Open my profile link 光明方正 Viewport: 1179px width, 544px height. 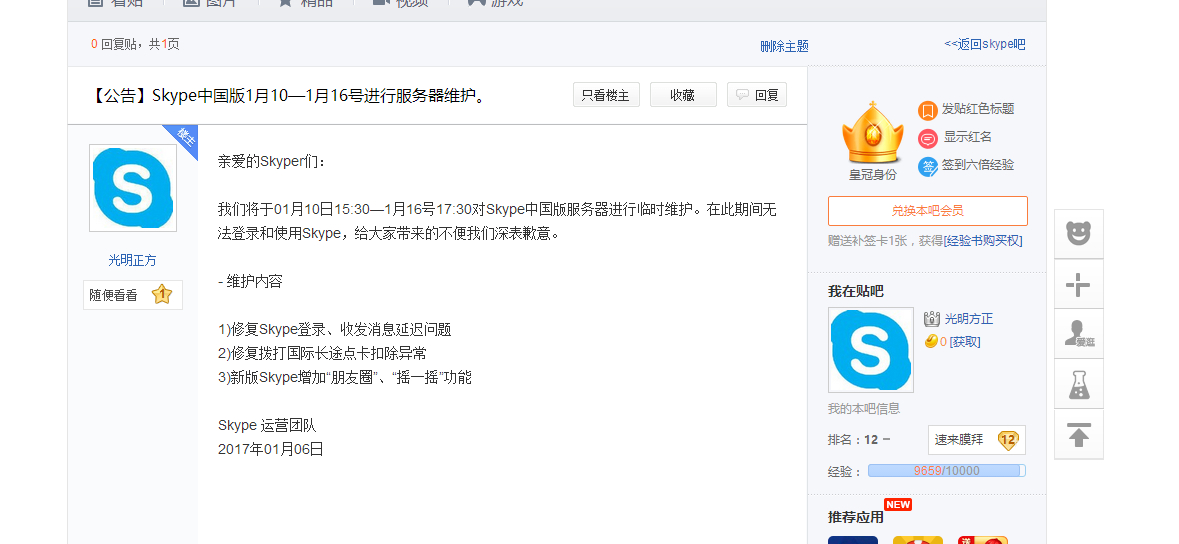coord(968,319)
